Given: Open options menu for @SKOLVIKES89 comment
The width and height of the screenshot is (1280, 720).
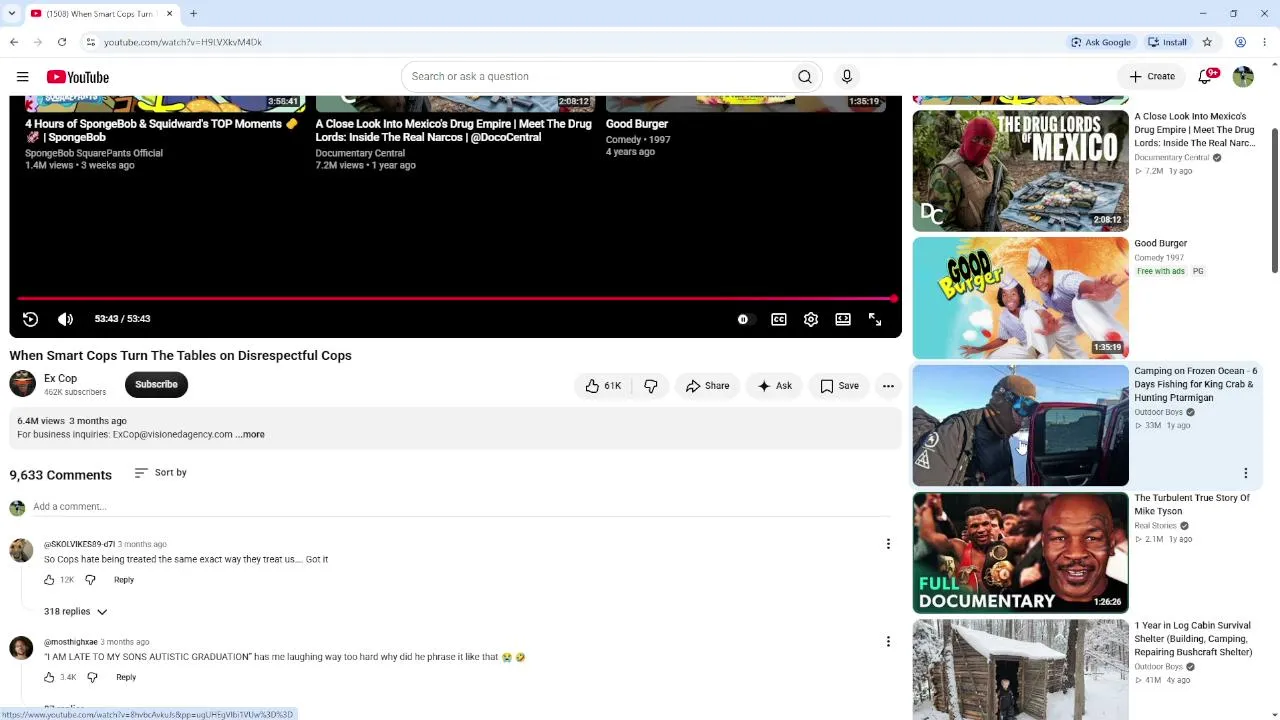Looking at the screenshot, I should click(x=888, y=544).
